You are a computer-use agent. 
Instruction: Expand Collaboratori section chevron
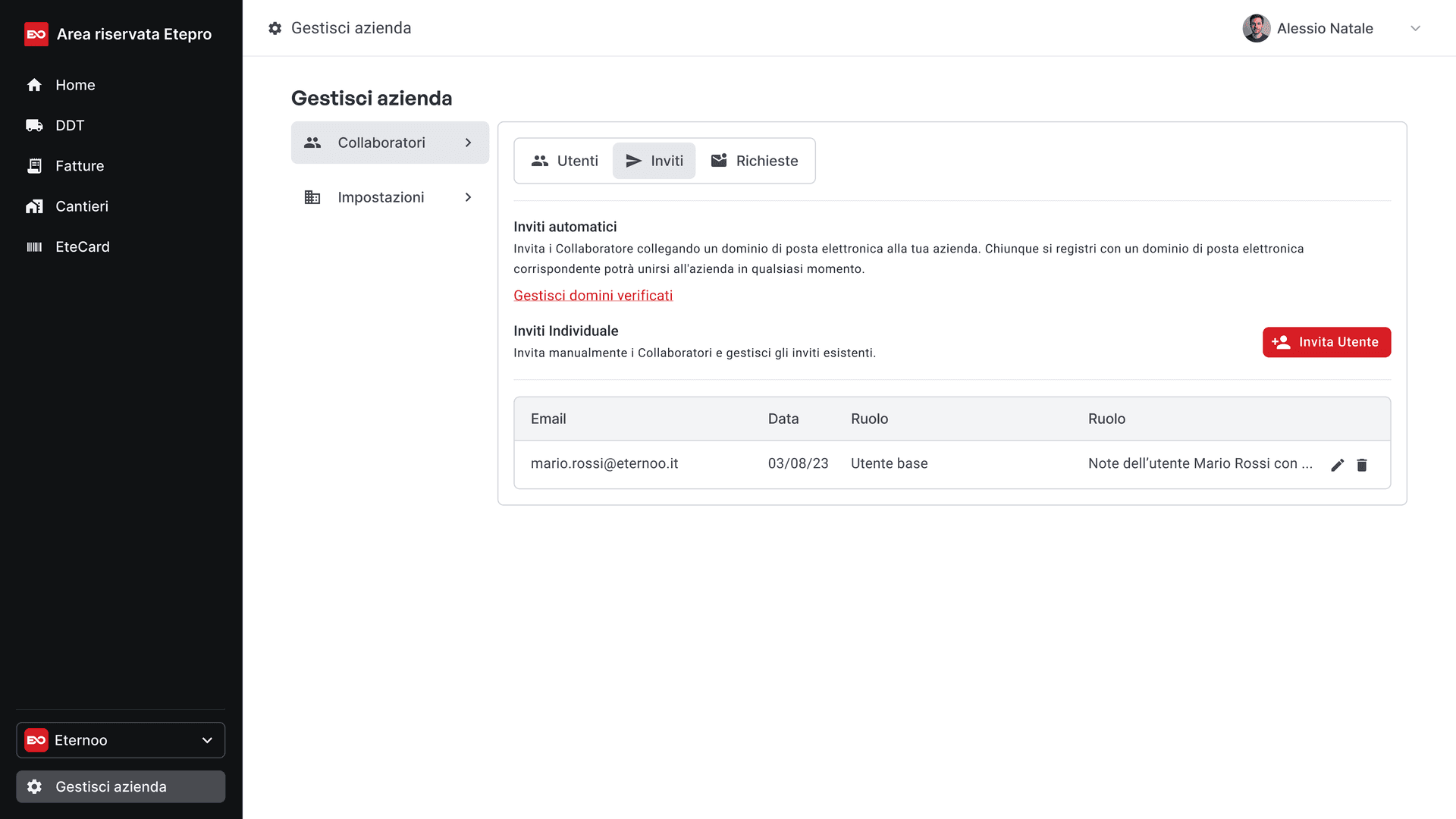[x=468, y=143]
